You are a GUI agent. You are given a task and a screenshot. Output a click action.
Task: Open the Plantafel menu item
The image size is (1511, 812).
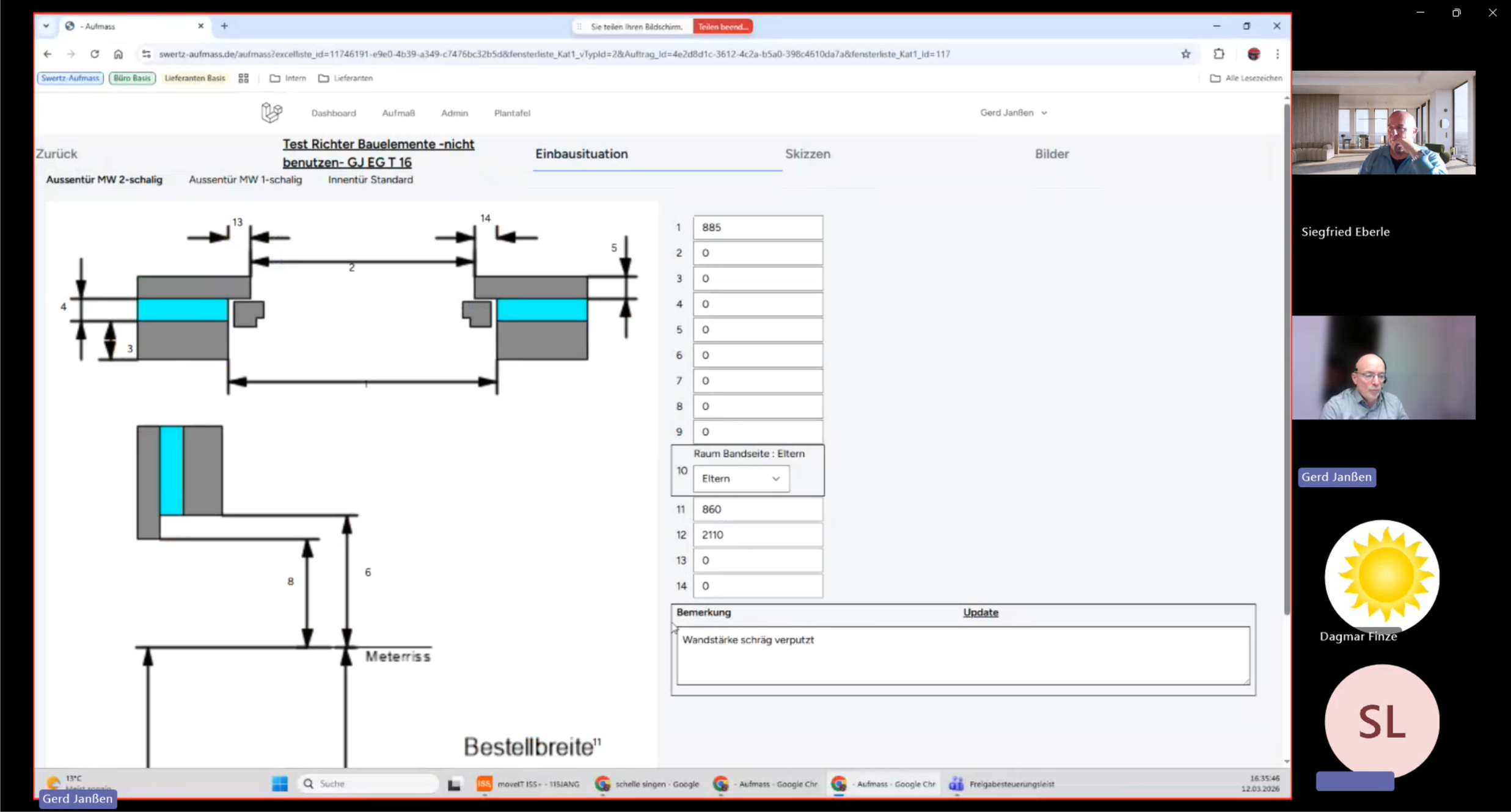pyautogui.click(x=511, y=113)
